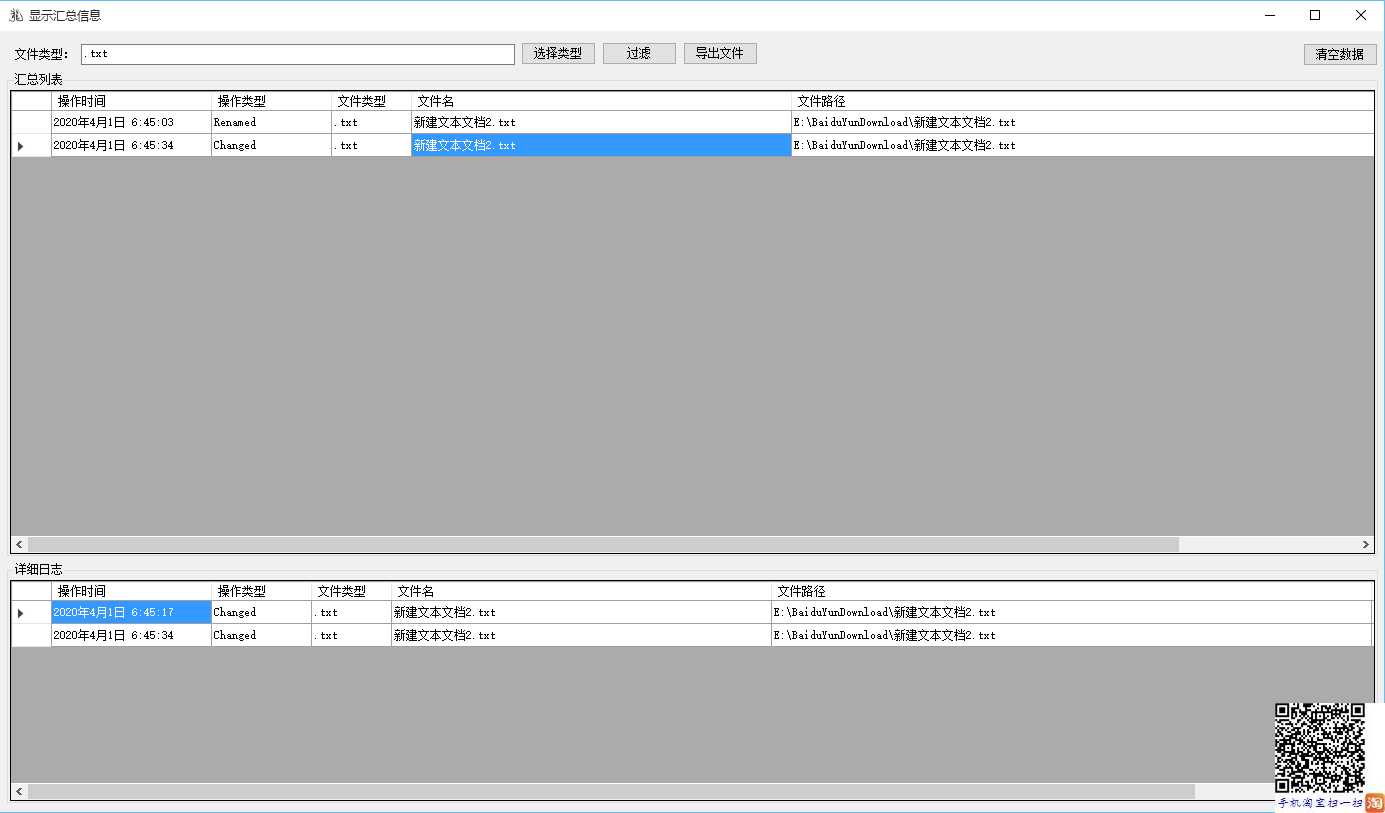1385x813 pixels.
Task: Click 文件类型 header in detail log
Action: 351,591
